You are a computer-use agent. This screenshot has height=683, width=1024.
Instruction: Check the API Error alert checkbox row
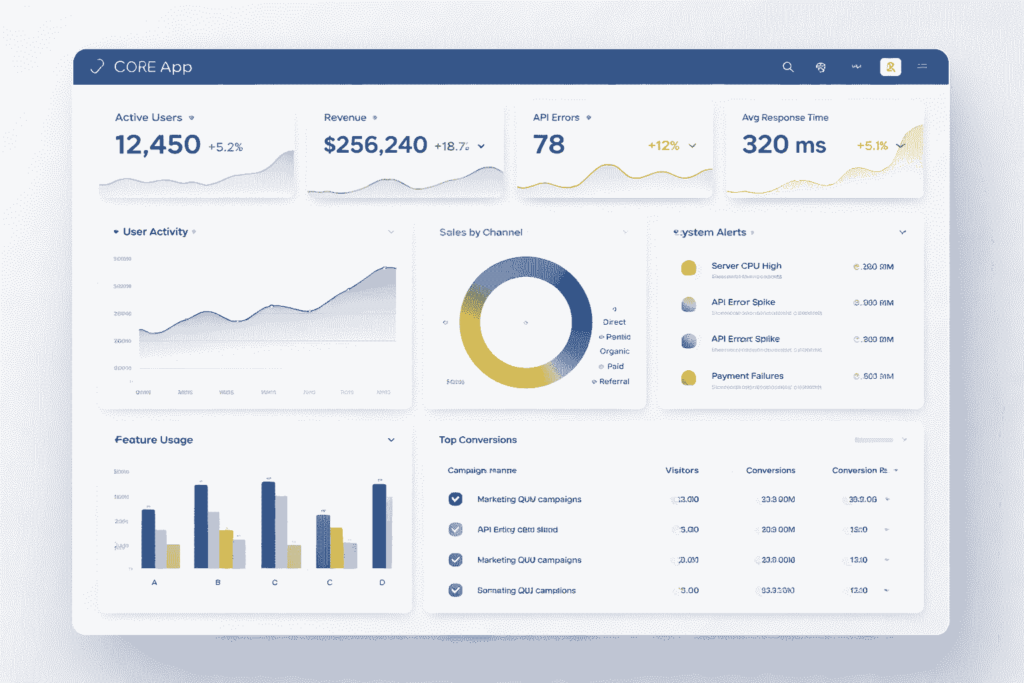tap(455, 529)
